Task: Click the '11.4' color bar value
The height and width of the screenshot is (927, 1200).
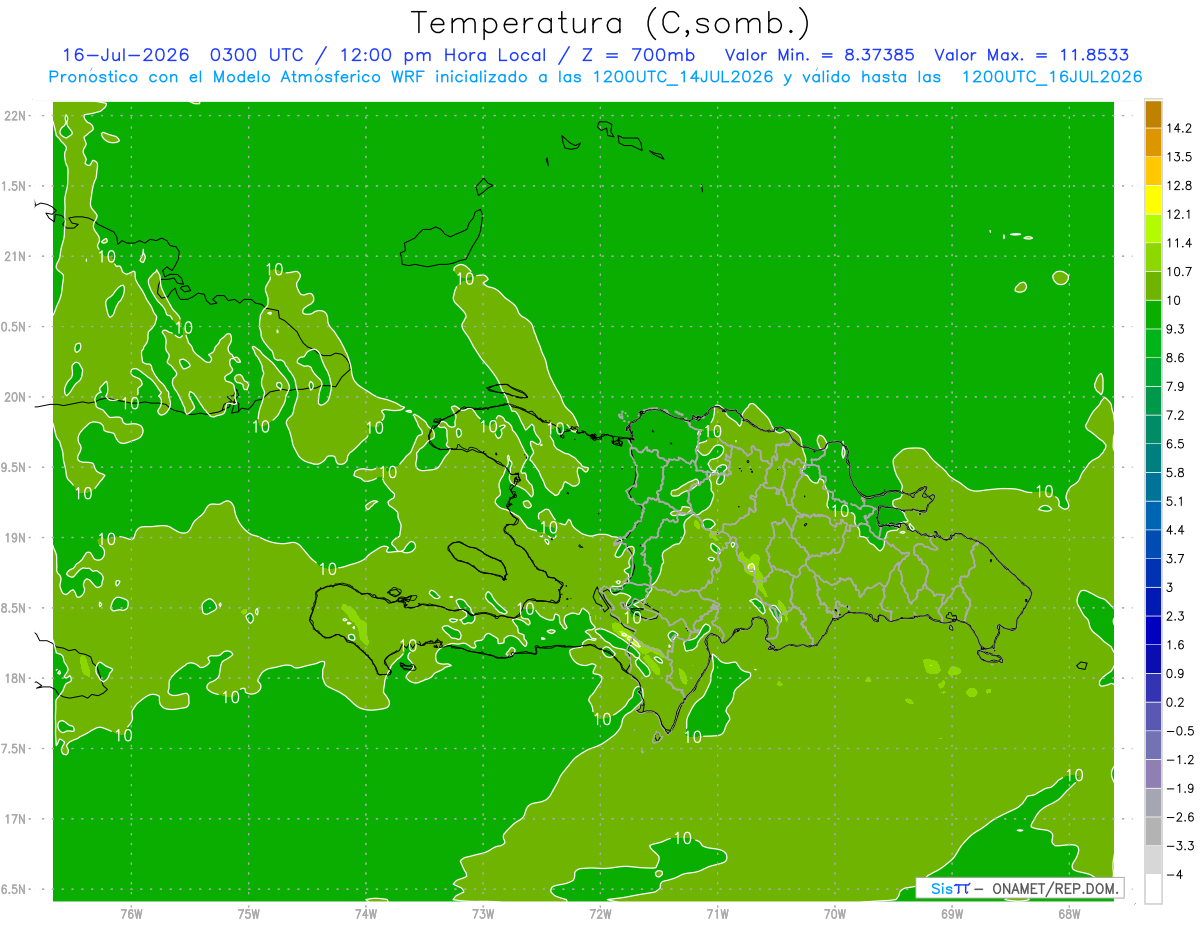Action: pyautogui.click(x=1178, y=243)
